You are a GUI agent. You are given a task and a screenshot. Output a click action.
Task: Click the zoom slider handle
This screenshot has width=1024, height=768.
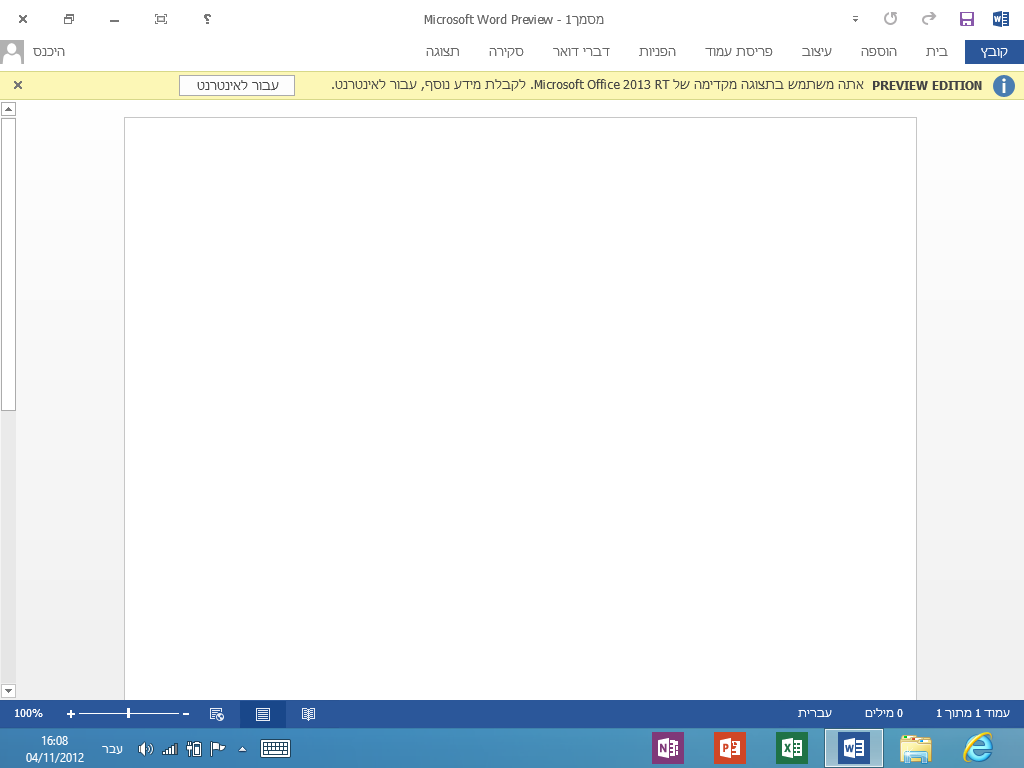(x=128, y=714)
